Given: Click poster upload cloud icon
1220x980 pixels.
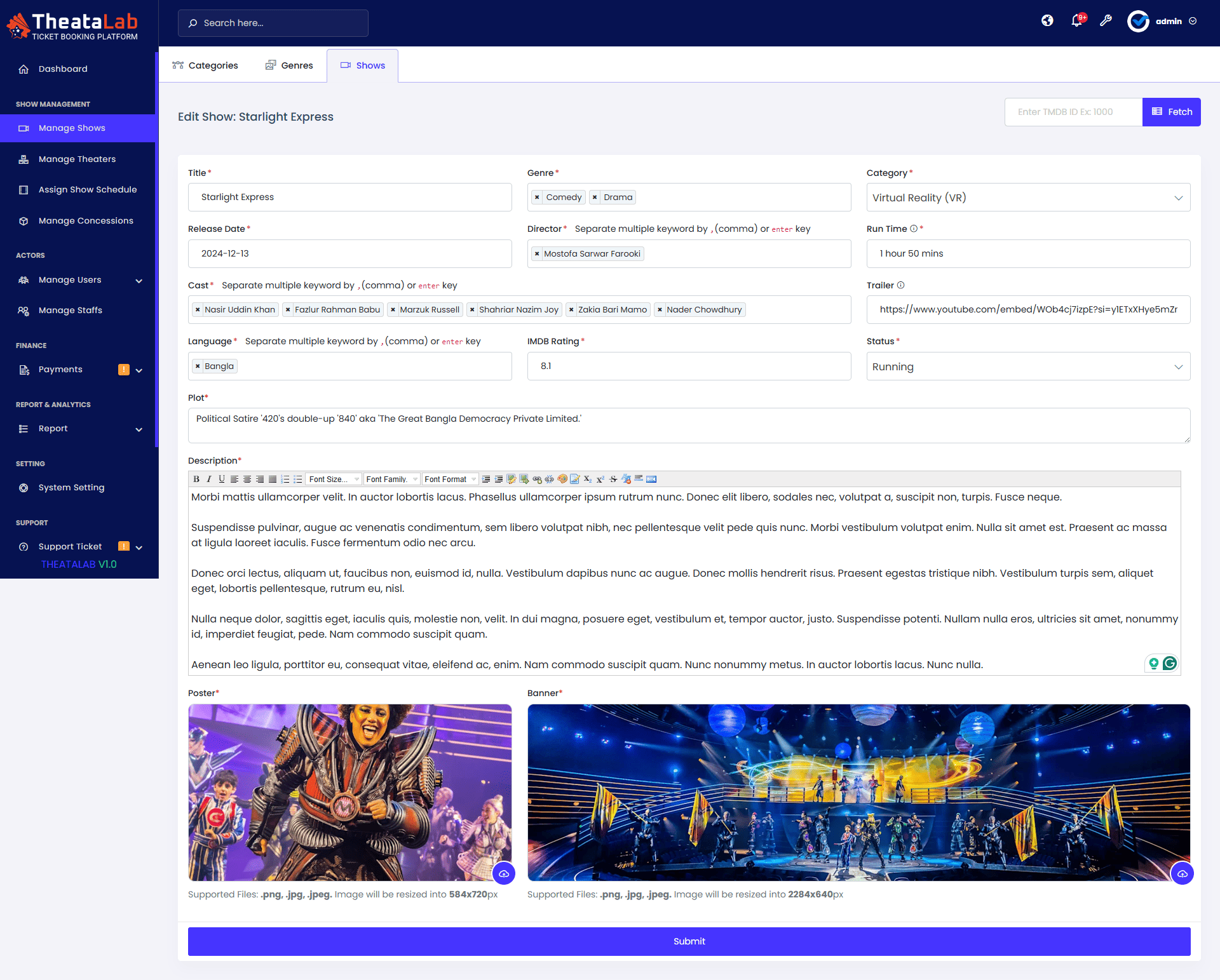Looking at the screenshot, I should 504,873.
